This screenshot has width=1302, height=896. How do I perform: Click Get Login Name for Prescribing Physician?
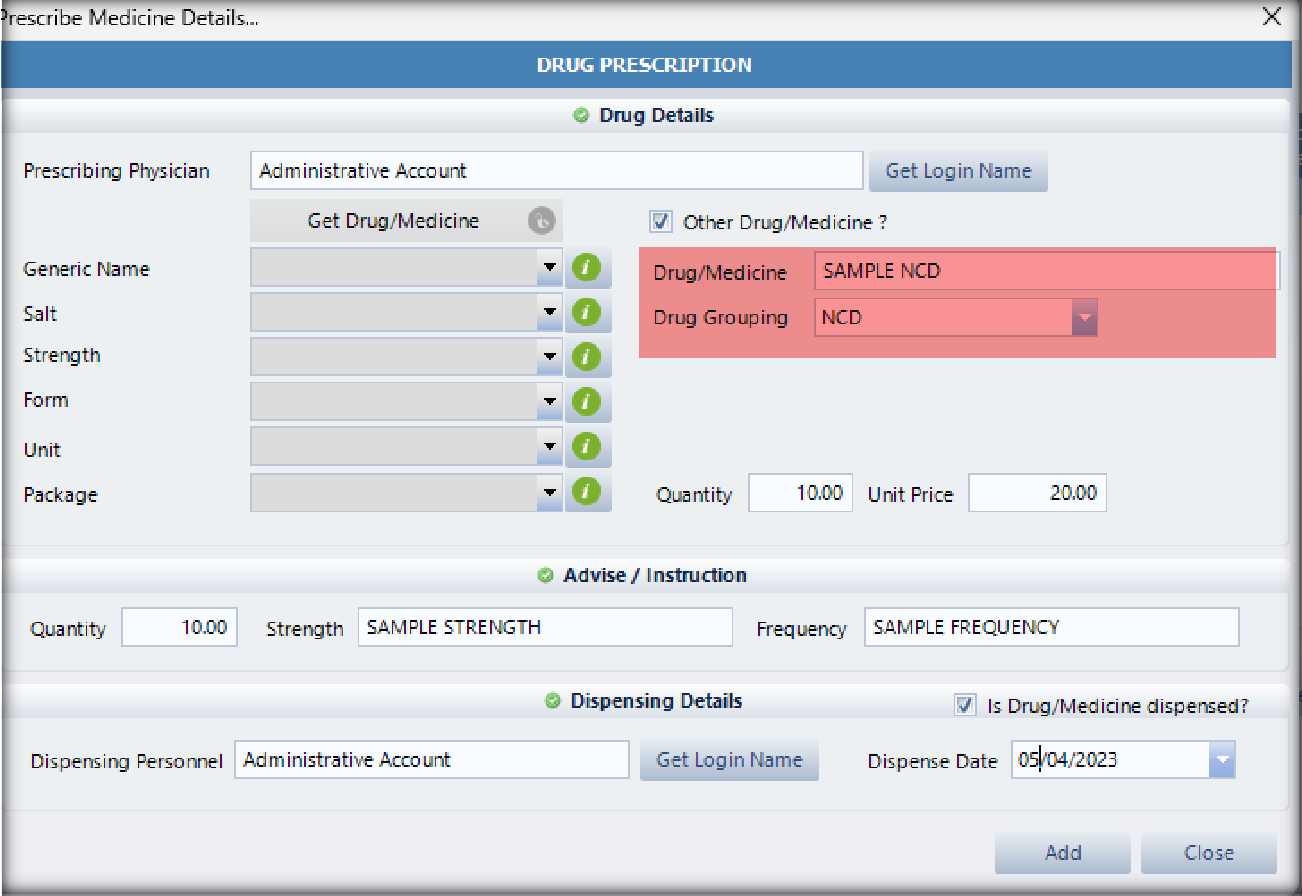coord(957,171)
